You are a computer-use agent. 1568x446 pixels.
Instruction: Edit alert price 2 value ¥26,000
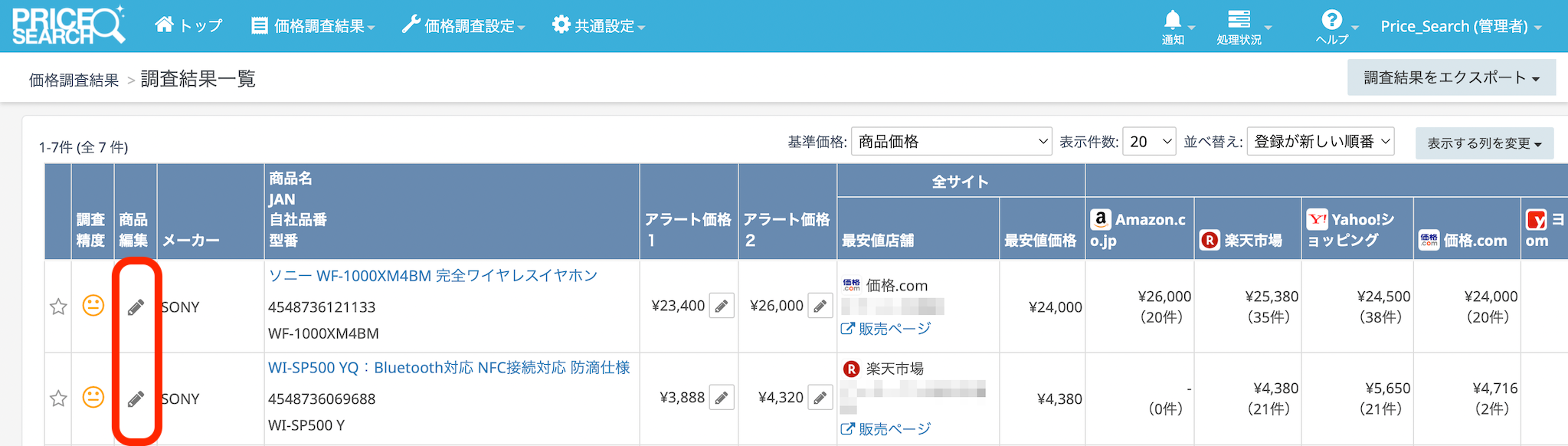[820, 307]
